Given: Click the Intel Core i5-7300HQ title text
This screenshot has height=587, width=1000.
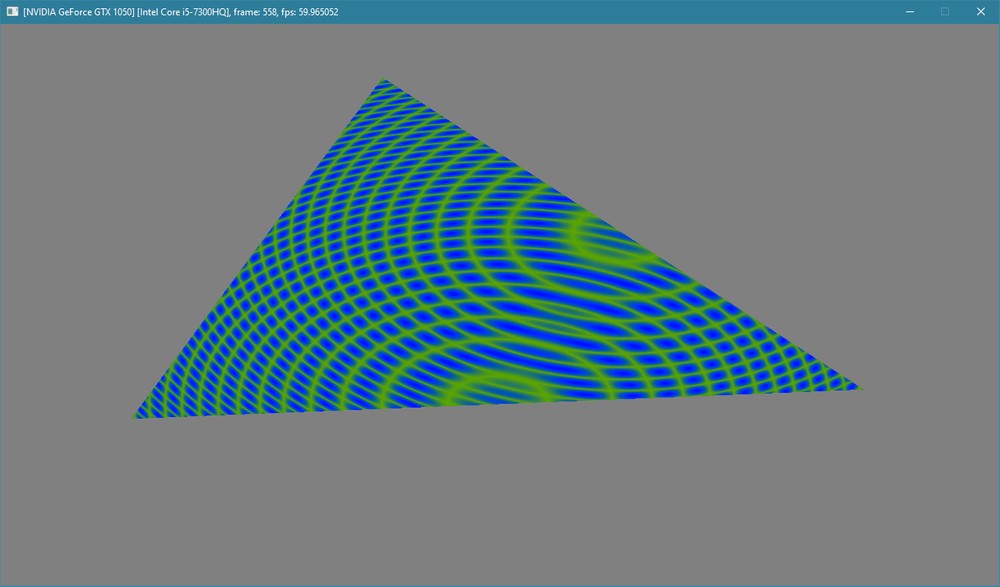Looking at the screenshot, I should [x=184, y=11].
